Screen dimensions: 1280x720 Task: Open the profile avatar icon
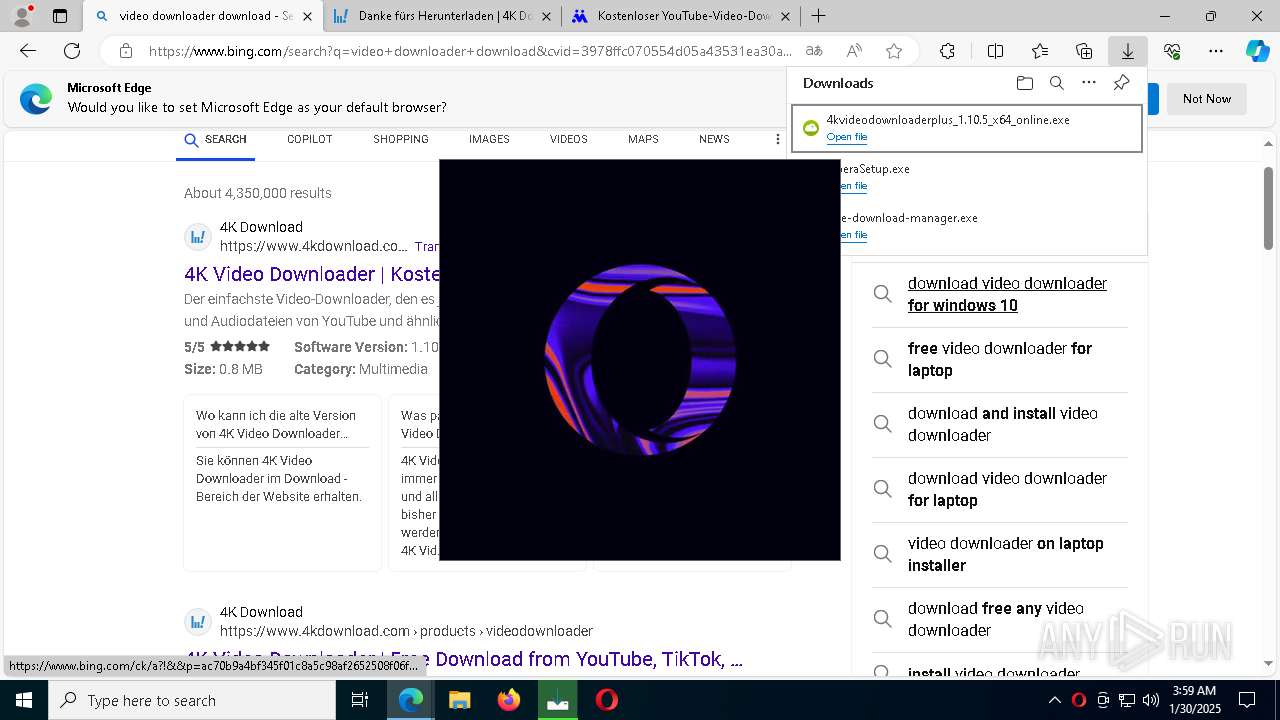coord(22,16)
